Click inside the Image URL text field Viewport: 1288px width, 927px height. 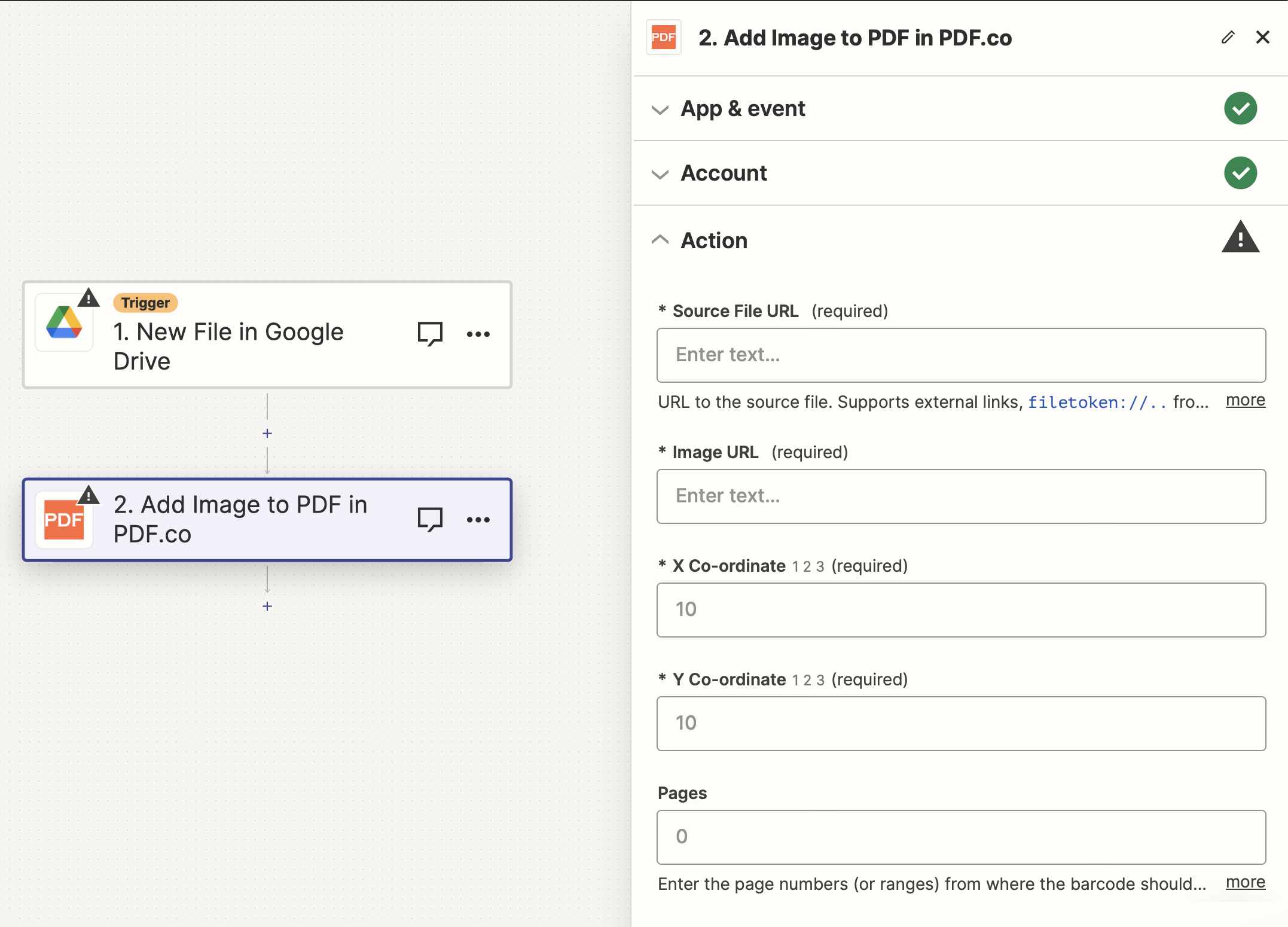(x=960, y=496)
